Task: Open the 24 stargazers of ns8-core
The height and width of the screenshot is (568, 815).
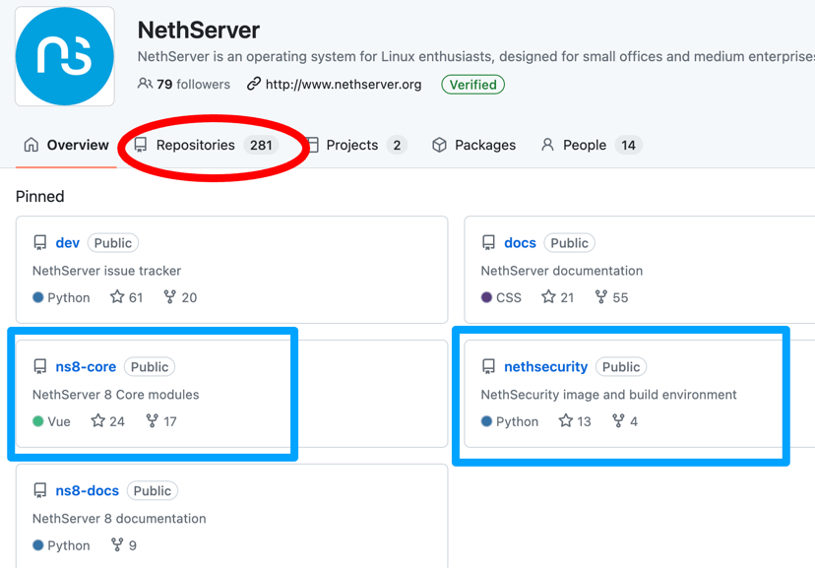Action: (108, 421)
